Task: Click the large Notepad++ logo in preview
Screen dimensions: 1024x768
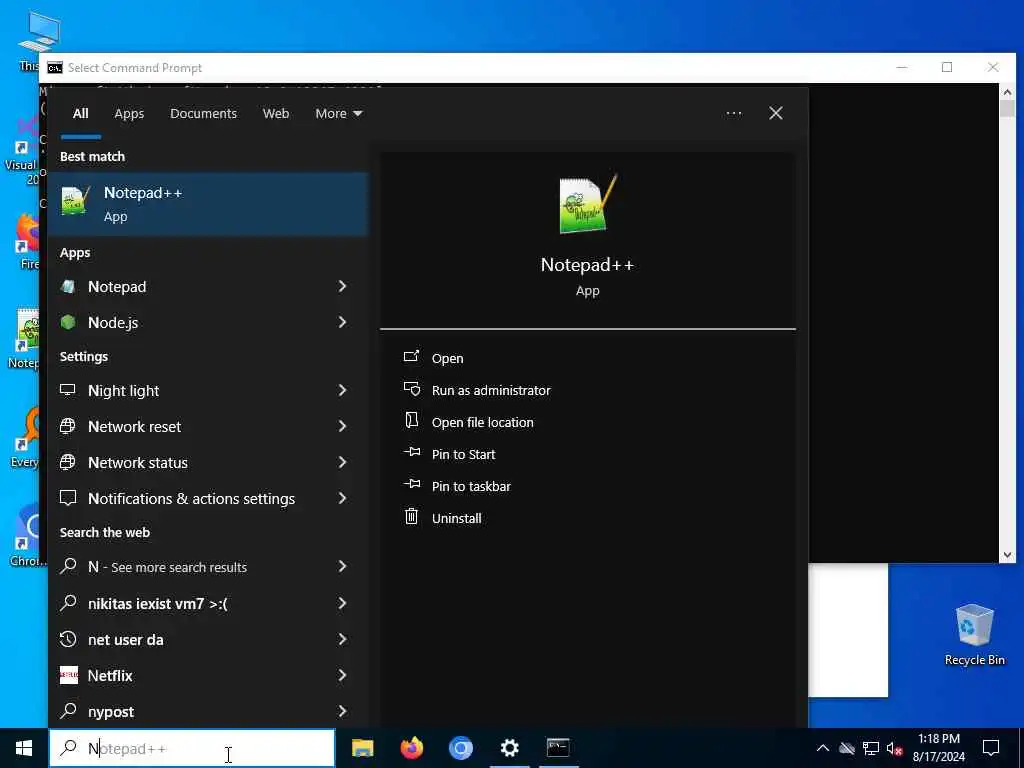Action: (588, 204)
